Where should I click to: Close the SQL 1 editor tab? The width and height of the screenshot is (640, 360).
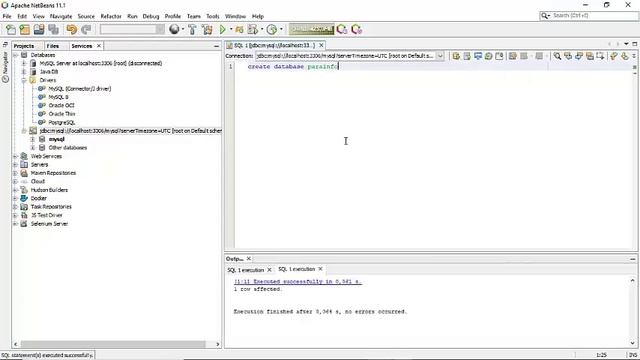[321, 45]
